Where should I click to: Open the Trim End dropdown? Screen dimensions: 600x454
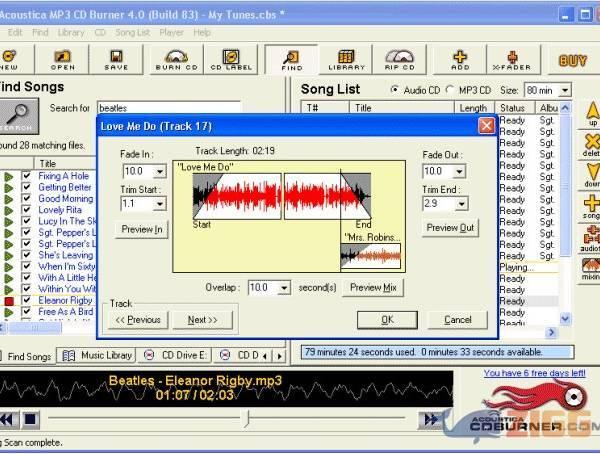pyautogui.click(x=461, y=204)
